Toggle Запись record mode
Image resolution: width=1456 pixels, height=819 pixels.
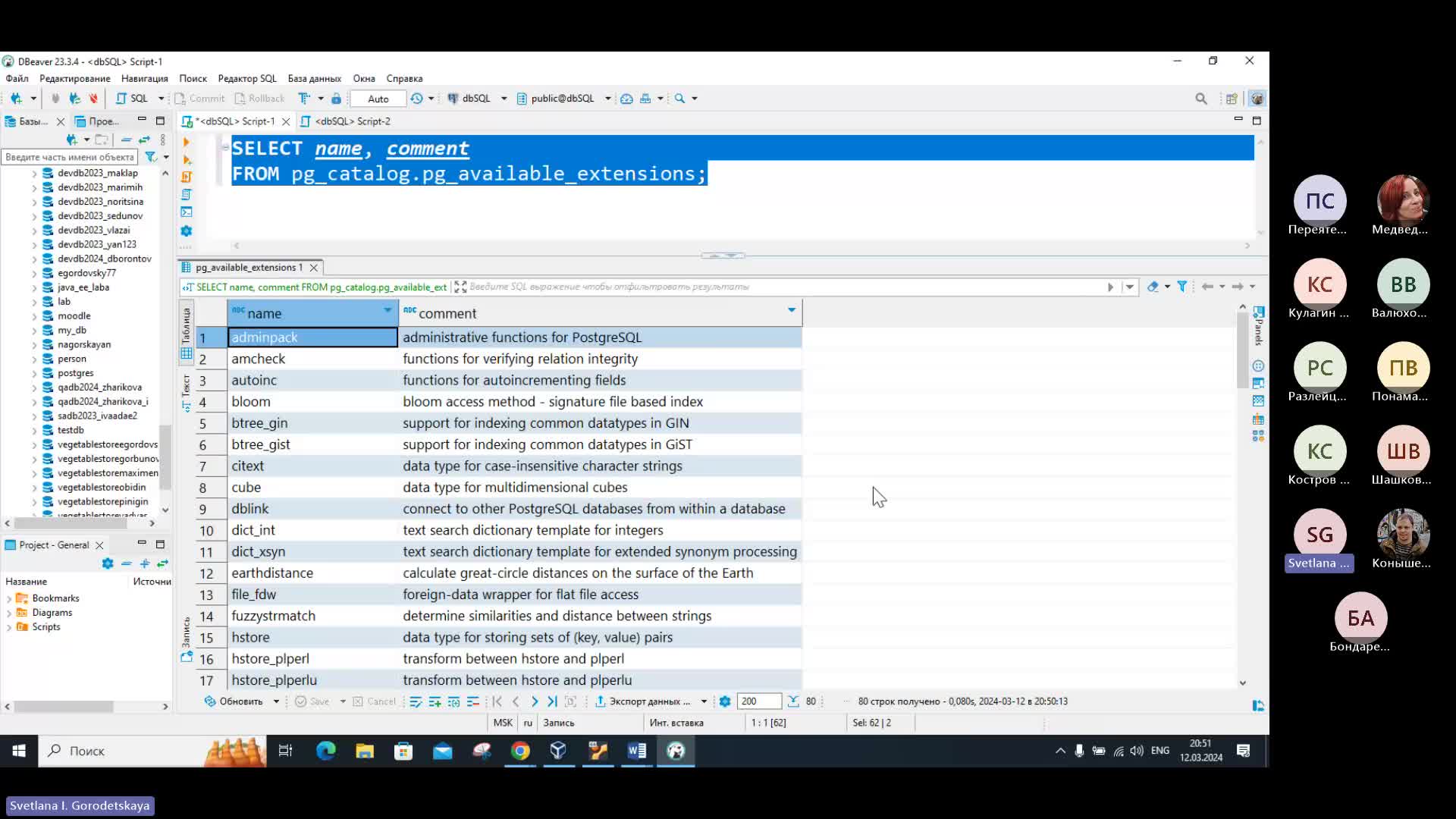pos(186,641)
